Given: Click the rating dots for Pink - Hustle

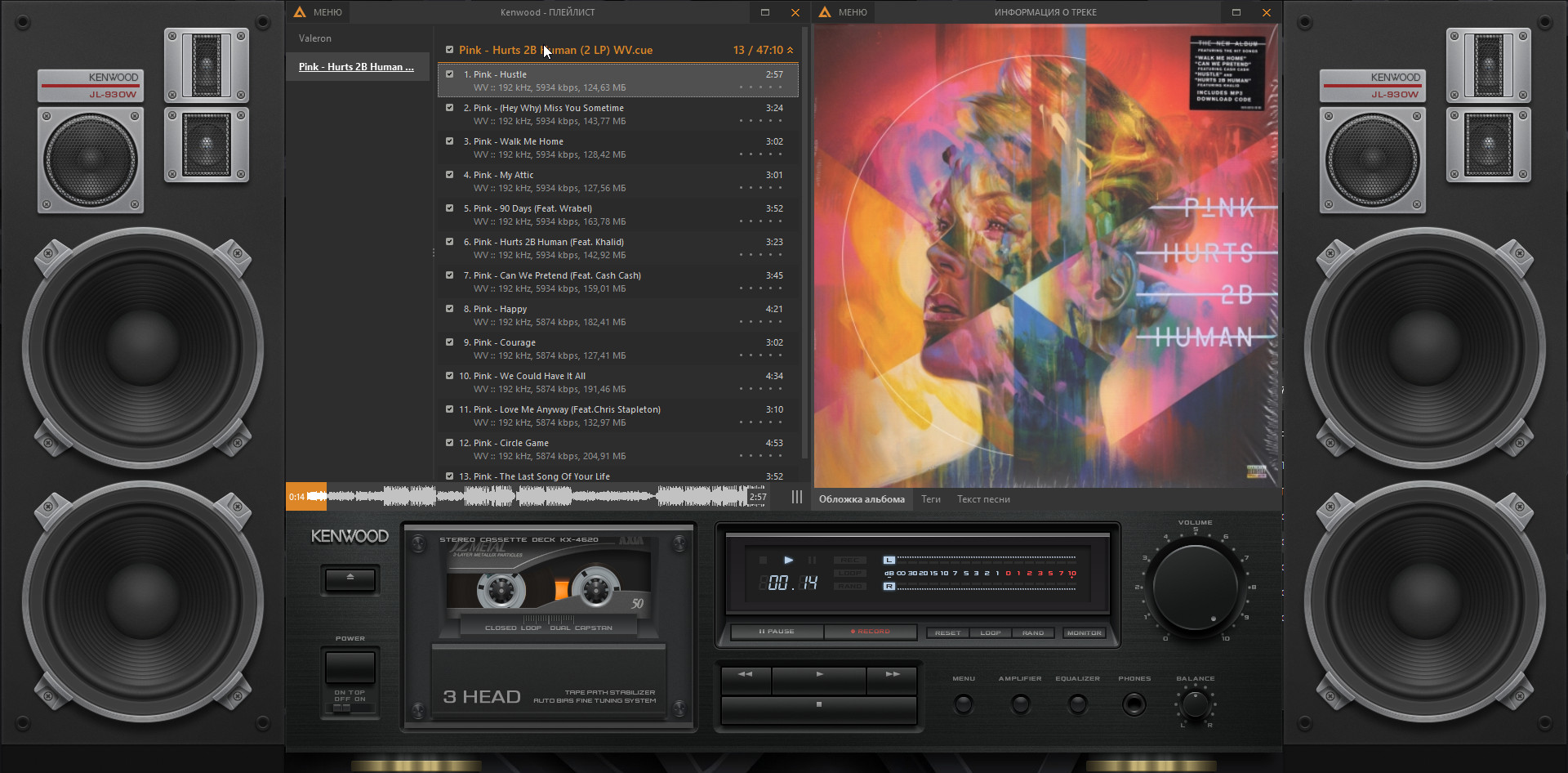Looking at the screenshot, I should pos(761,87).
